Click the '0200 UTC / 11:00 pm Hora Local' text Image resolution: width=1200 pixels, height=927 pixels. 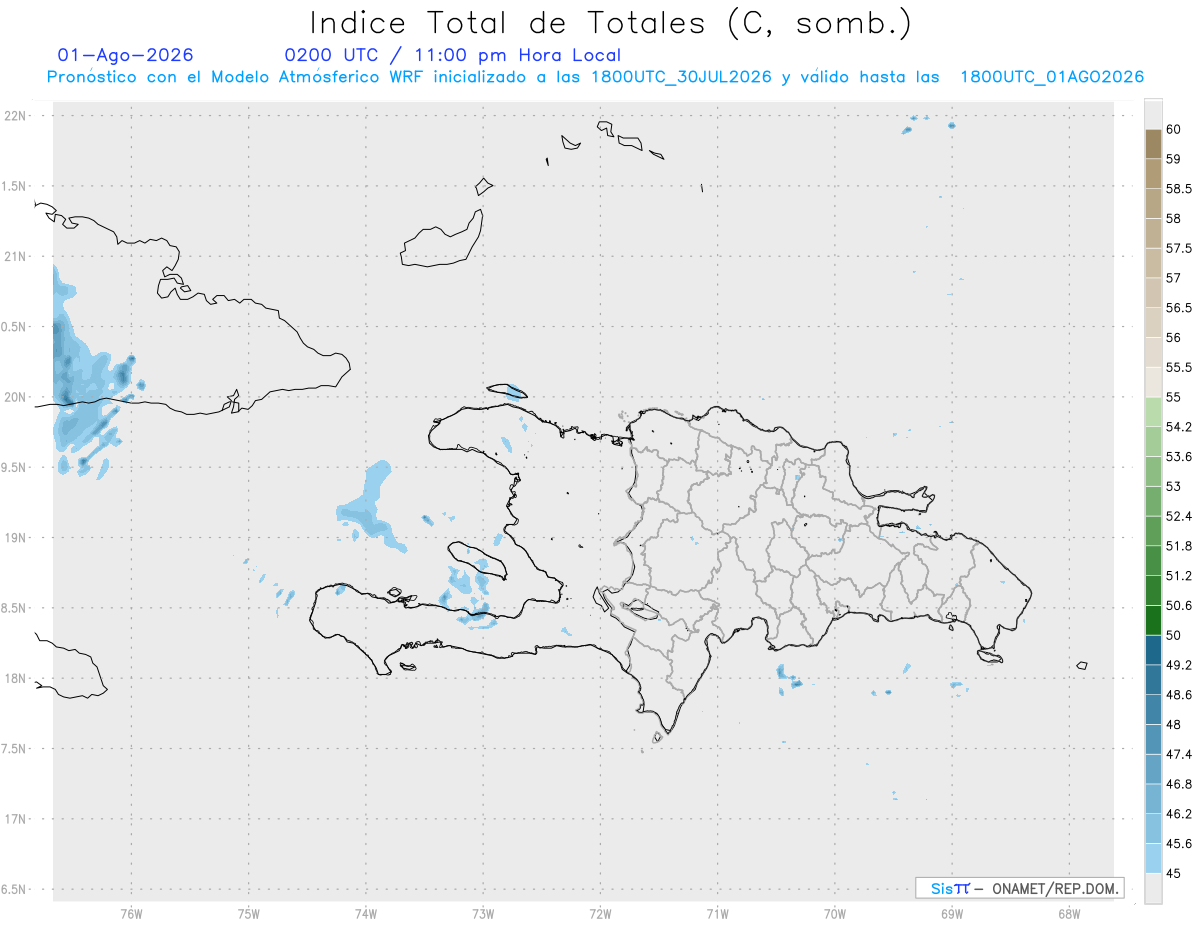(453, 55)
